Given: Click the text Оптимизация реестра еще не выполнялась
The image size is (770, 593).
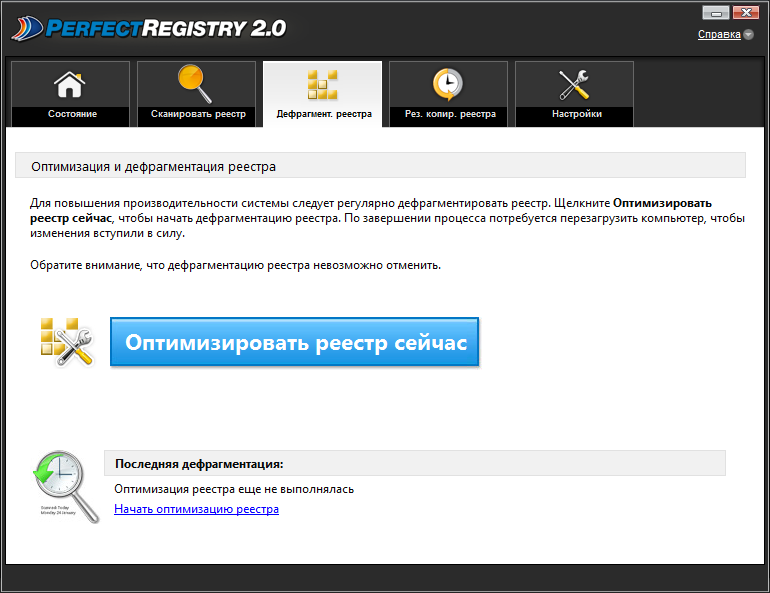Looking at the screenshot, I should (234, 489).
